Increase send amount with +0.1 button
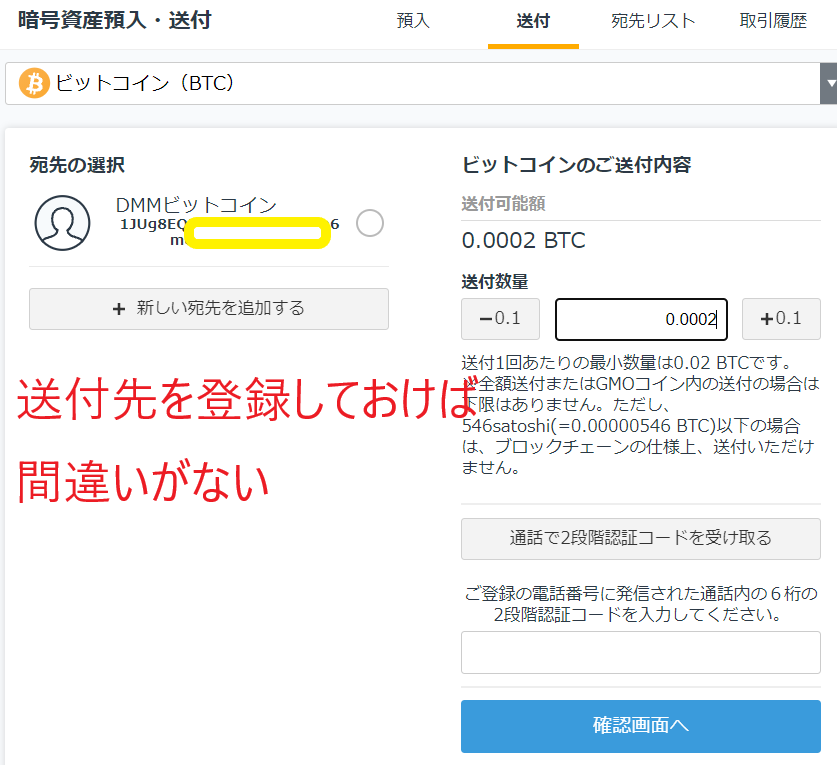The width and height of the screenshot is (837, 765). (781, 319)
